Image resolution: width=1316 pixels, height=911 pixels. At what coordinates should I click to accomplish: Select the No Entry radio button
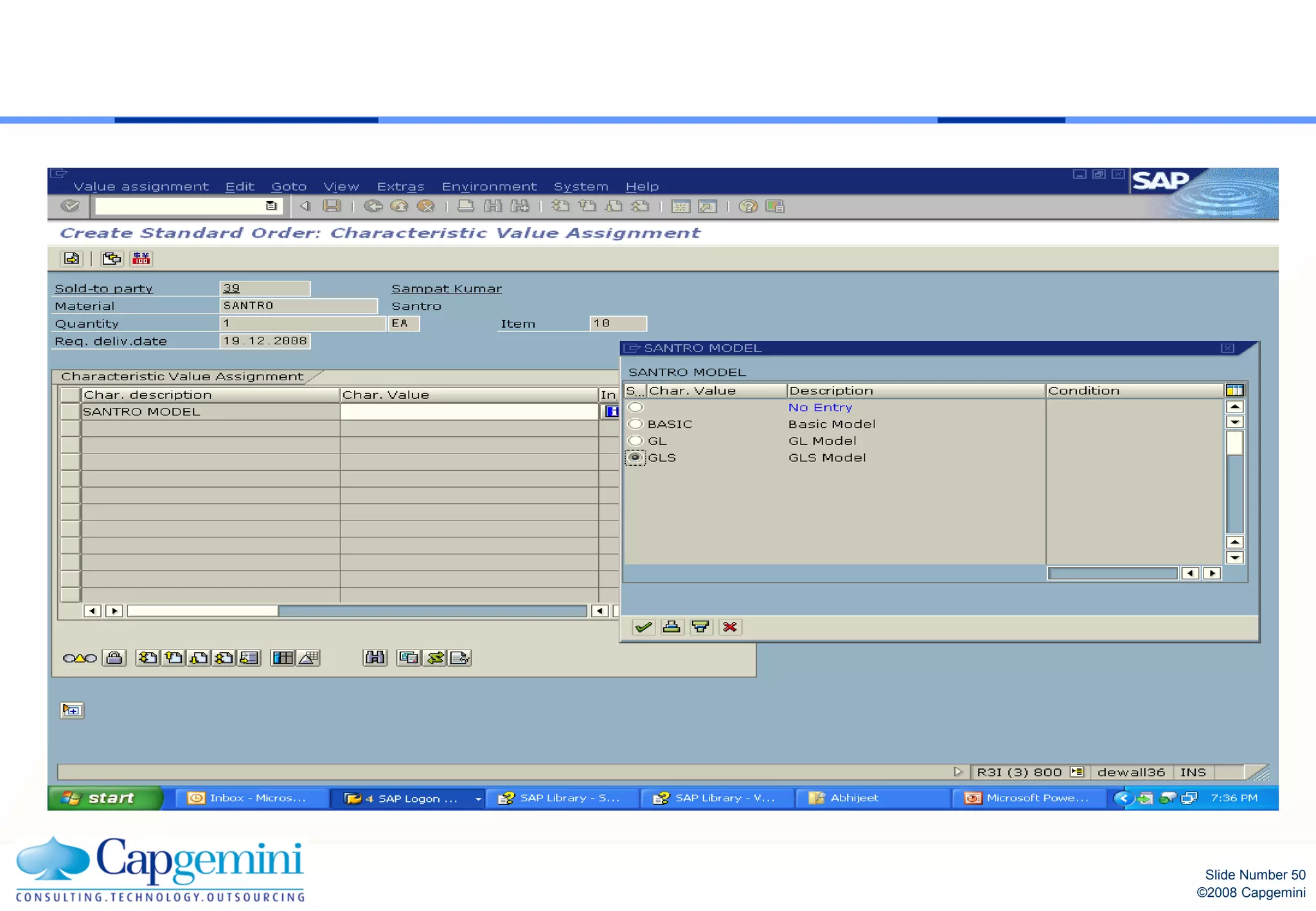click(636, 407)
